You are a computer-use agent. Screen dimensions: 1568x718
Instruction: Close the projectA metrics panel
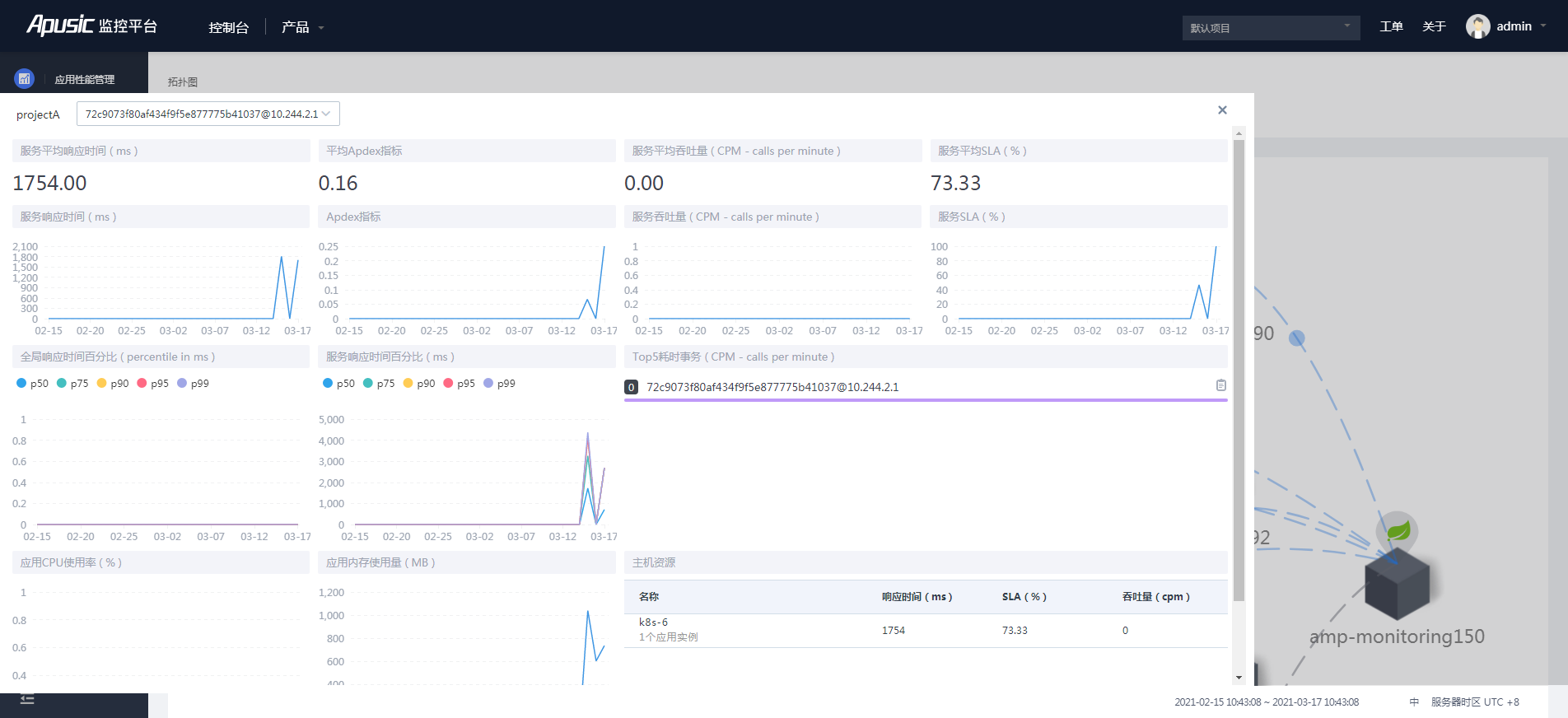point(1222,110)
